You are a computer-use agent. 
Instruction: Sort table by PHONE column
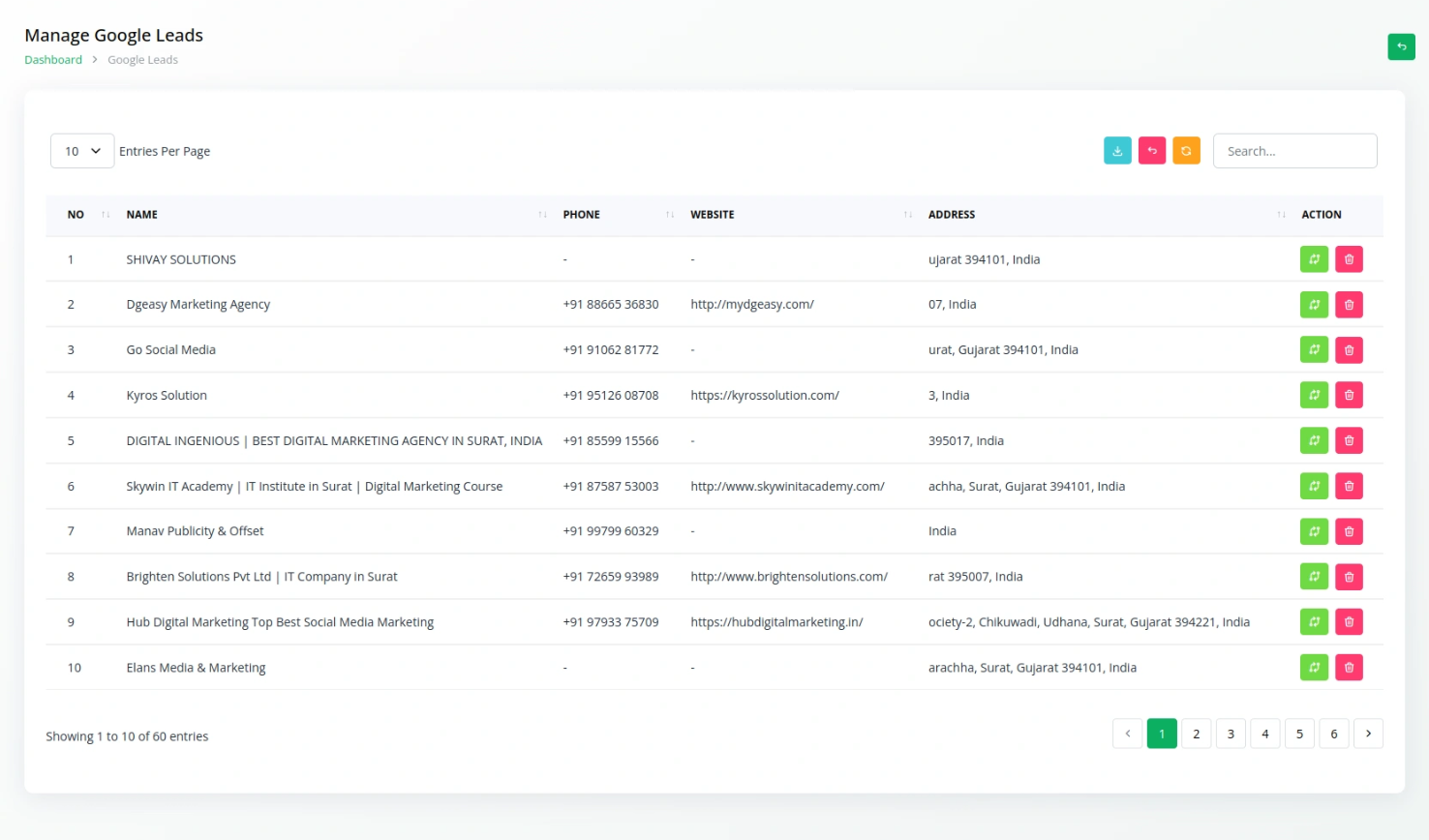pyautogui.click(x=618, y=215)
